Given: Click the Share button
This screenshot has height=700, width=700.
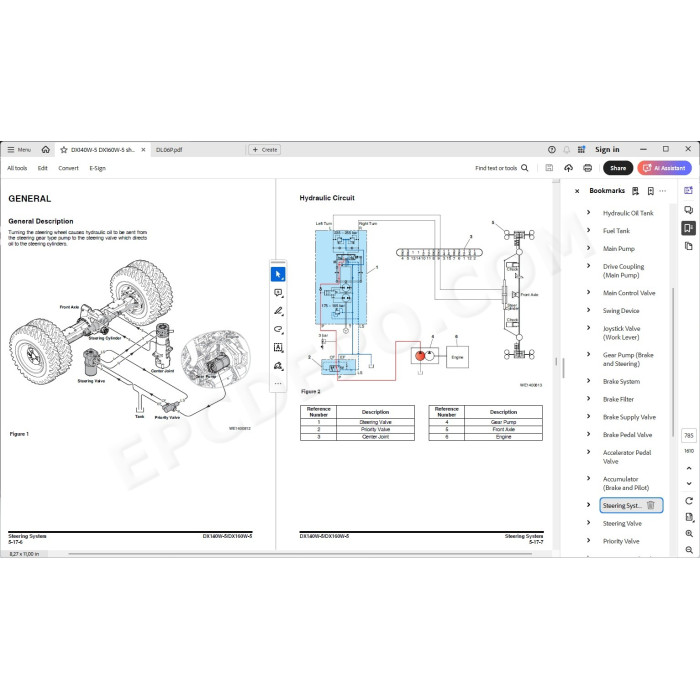Looking at the screenshot, I should pos(618,168).
